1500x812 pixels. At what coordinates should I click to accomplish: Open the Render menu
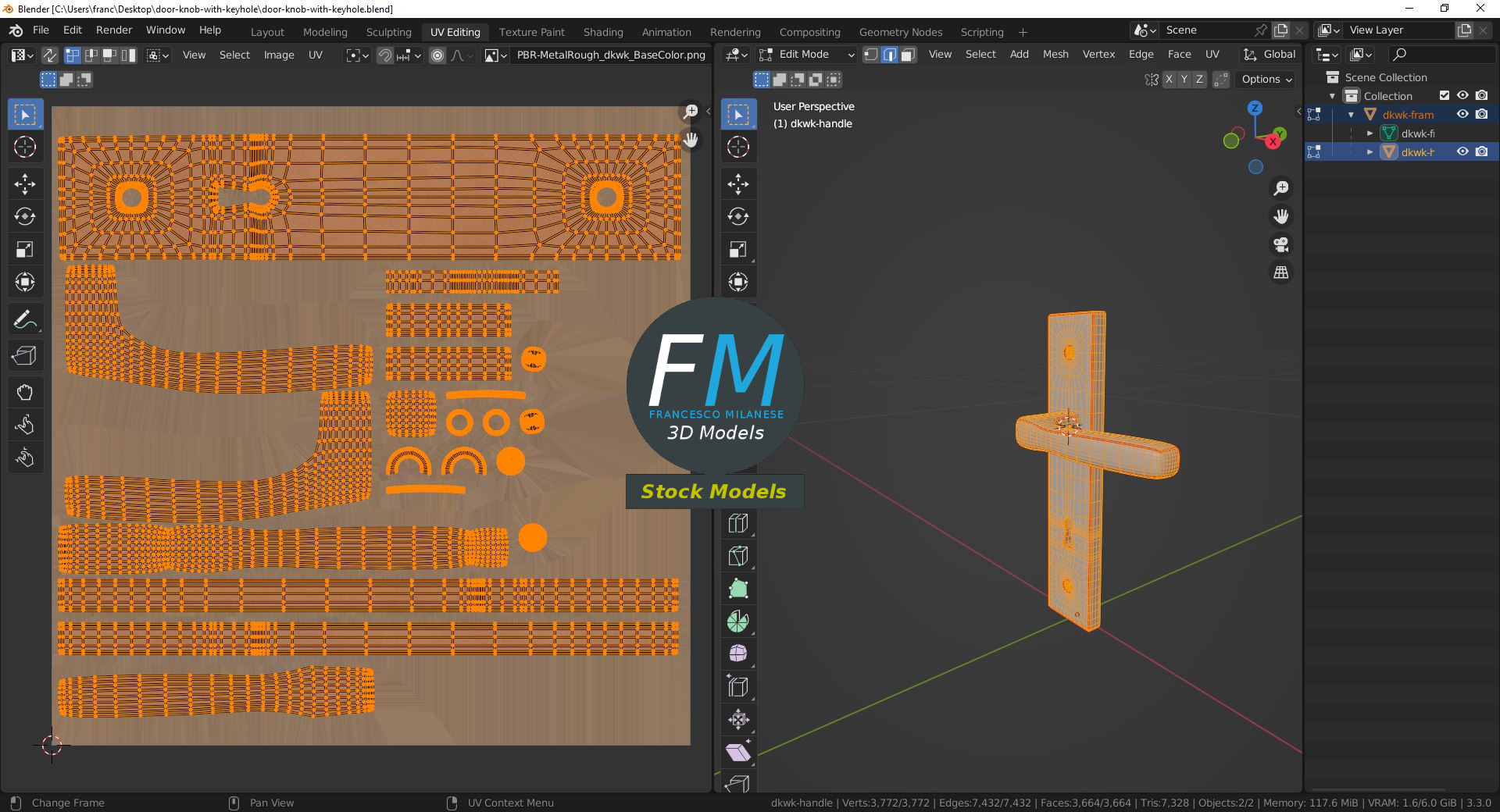pos(114,30)
